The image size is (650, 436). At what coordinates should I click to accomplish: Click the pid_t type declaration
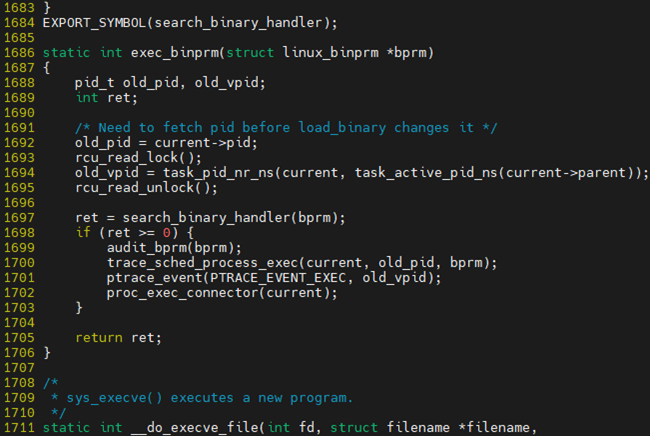pos(95,82)
